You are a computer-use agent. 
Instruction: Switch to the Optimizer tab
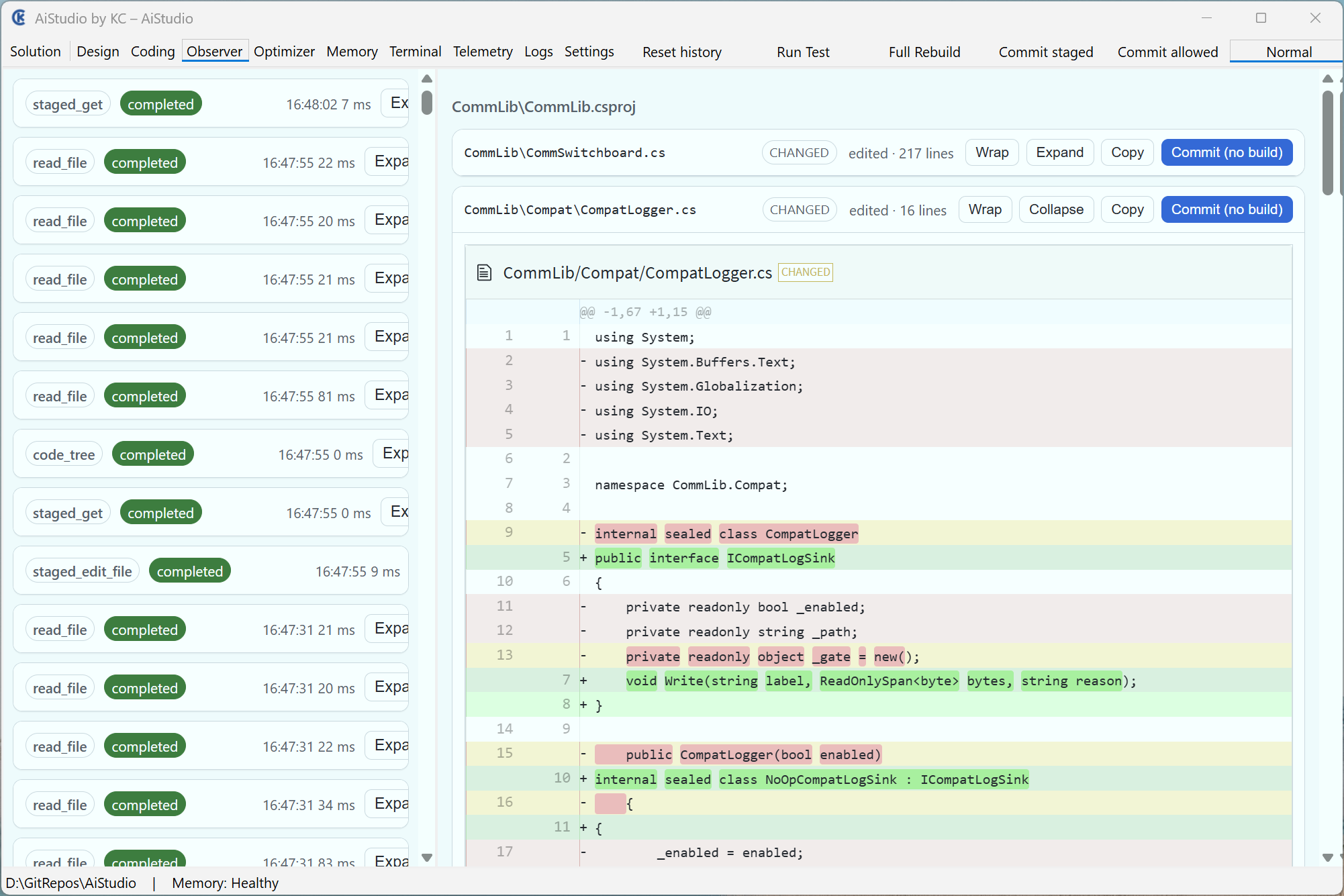(x=284, y=52)
